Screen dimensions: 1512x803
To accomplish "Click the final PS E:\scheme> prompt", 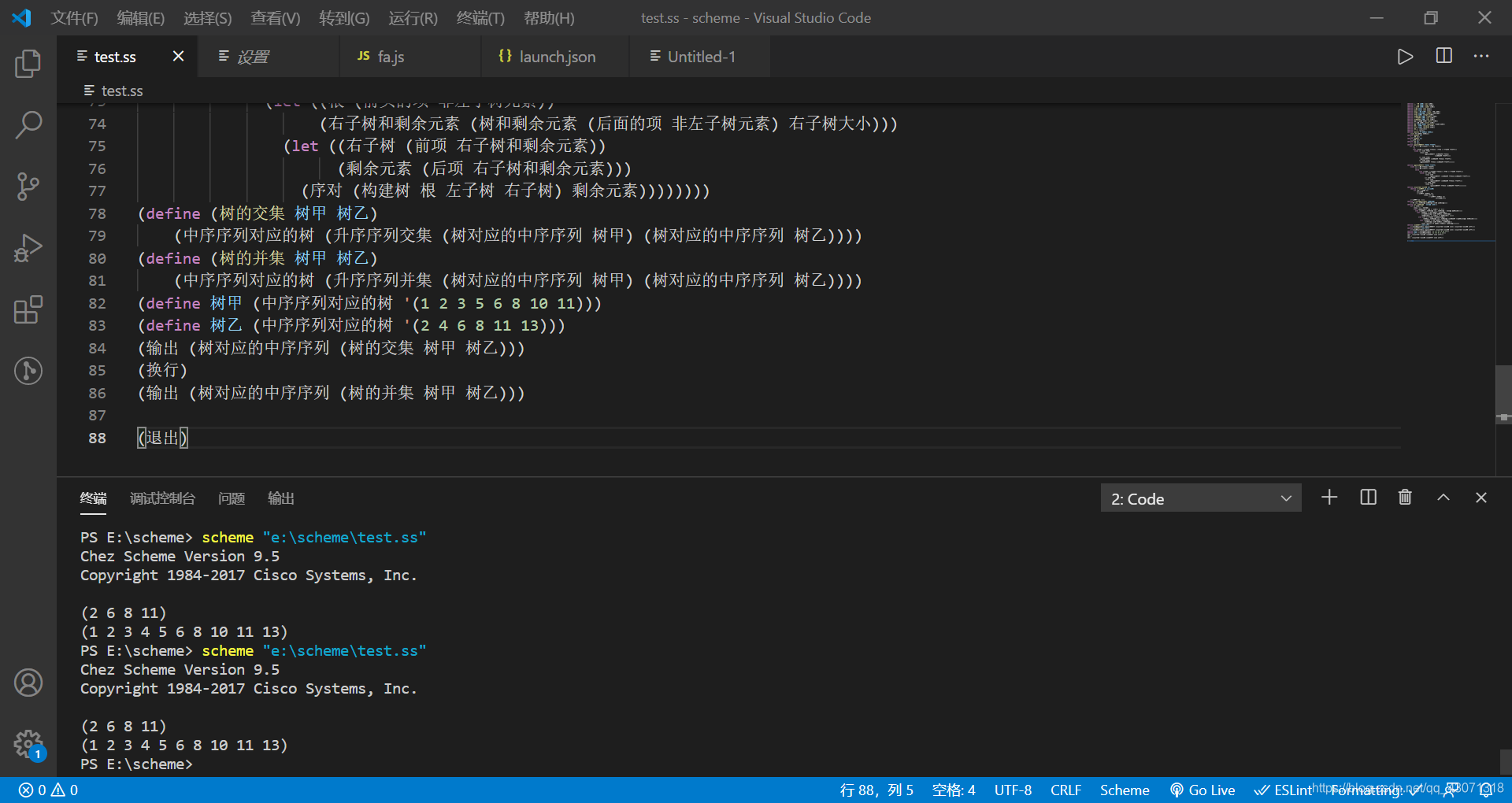I will [135, 764].
